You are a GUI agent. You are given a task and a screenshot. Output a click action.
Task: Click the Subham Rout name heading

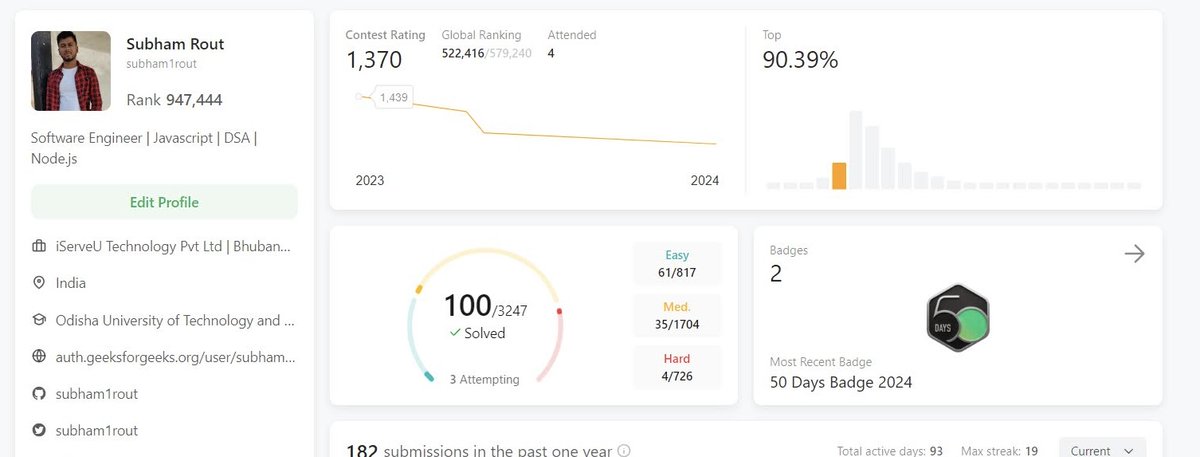point(175,44)
